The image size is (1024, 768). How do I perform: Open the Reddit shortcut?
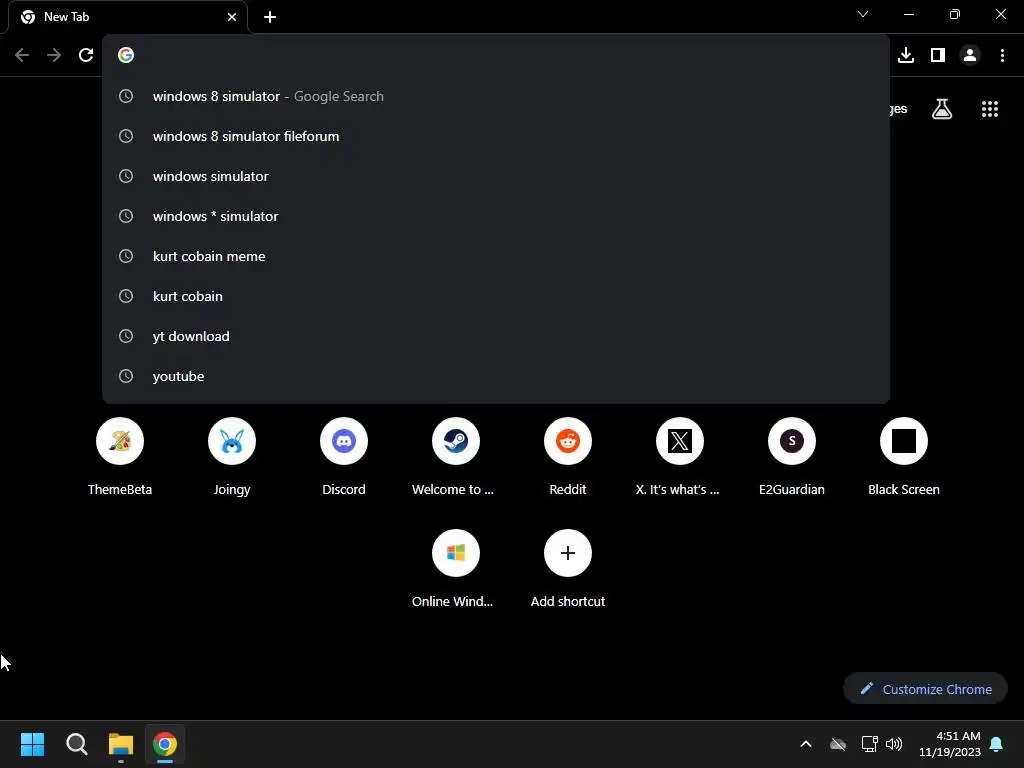point(568,441)
